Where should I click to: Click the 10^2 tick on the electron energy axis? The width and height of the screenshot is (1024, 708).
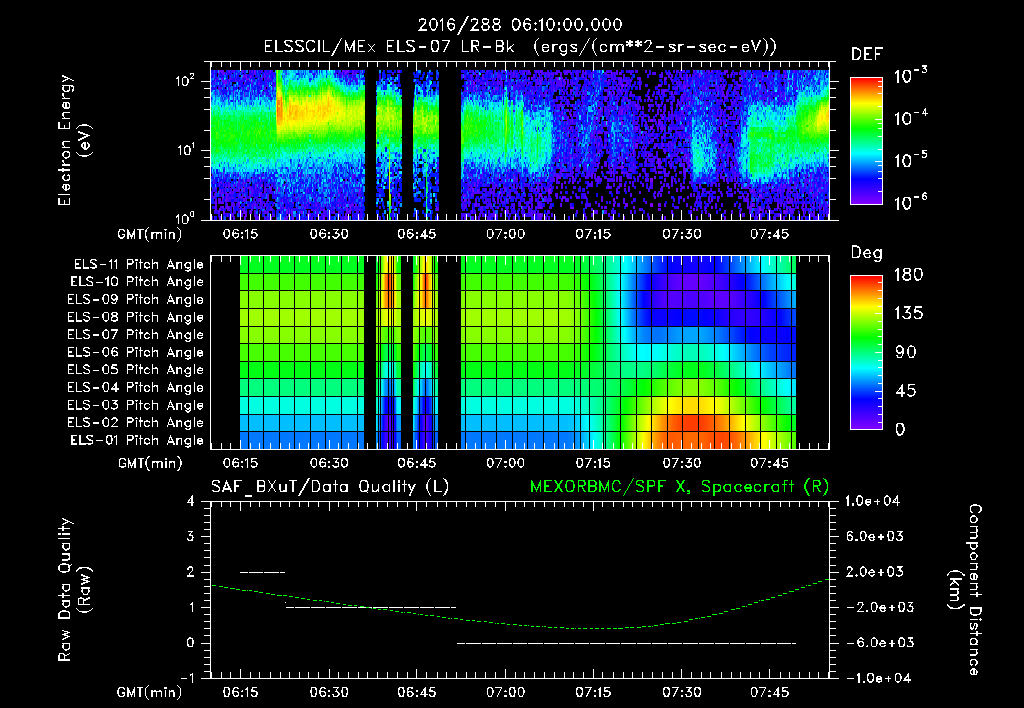click(185, 80)
